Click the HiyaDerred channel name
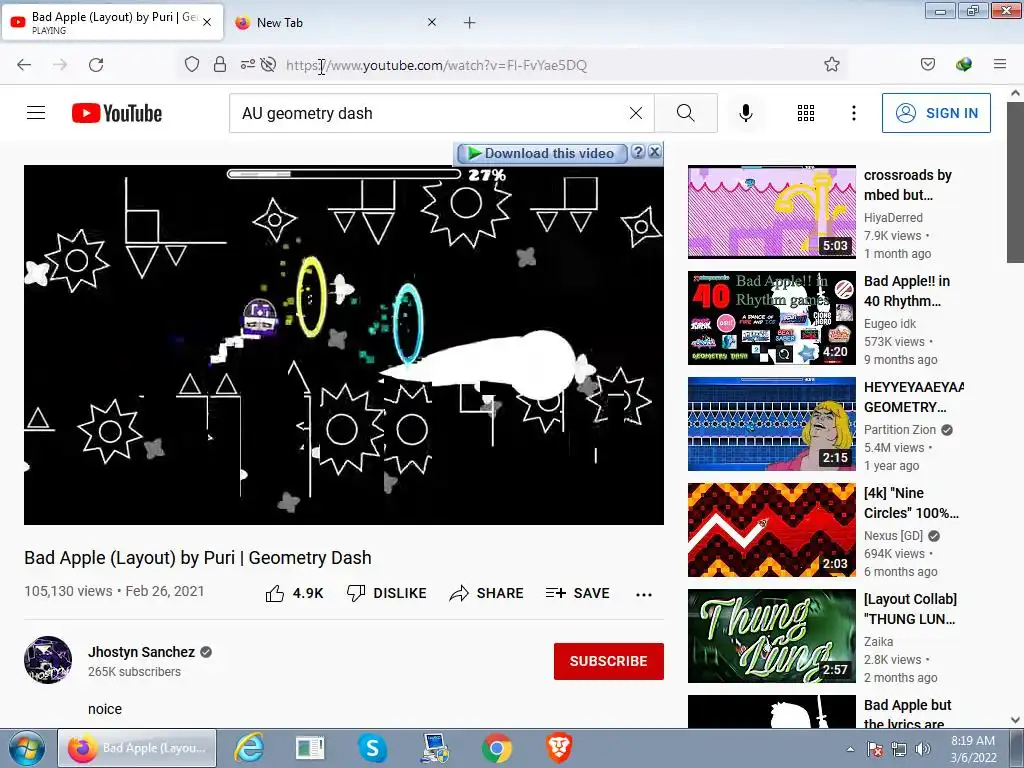The image size is (1024, 768). [x=893, y=217]
